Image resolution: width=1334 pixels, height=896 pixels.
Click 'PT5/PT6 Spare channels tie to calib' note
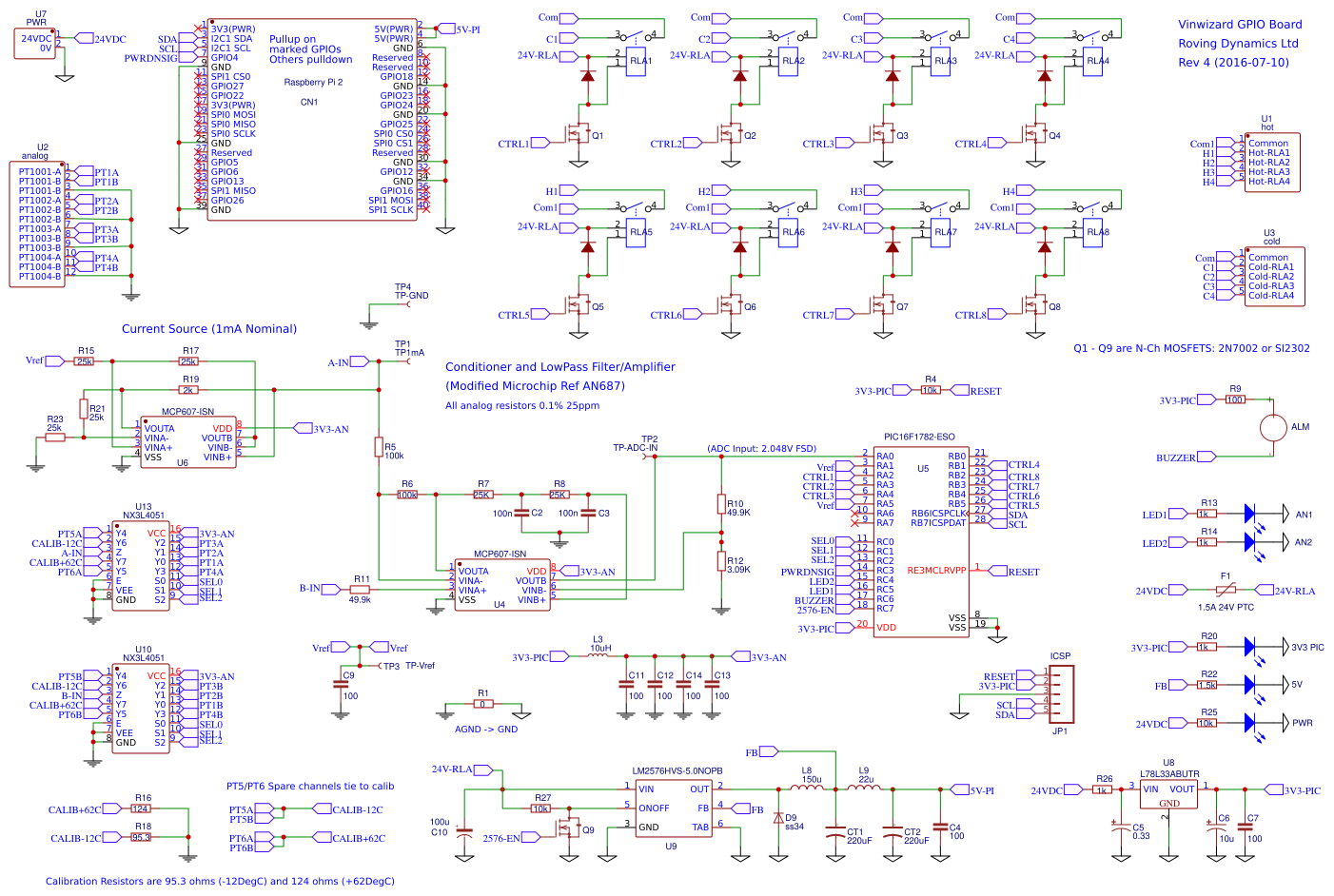(310, 787)
